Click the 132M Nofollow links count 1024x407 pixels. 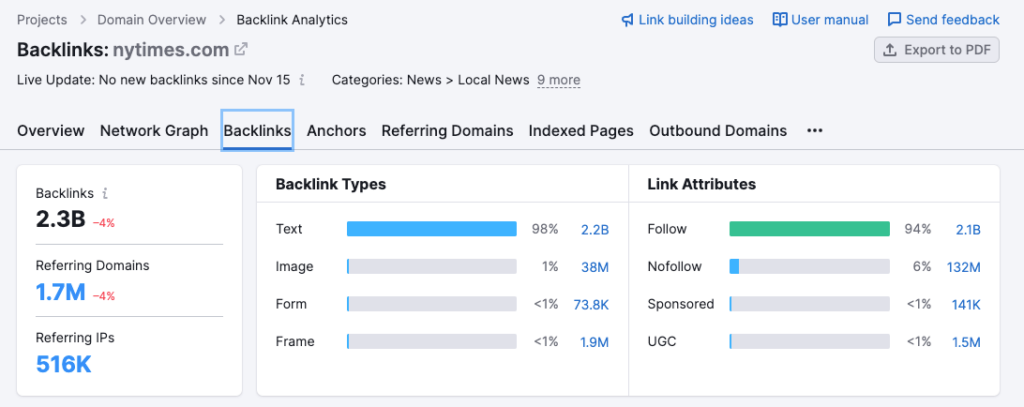(x=964, y=267)
